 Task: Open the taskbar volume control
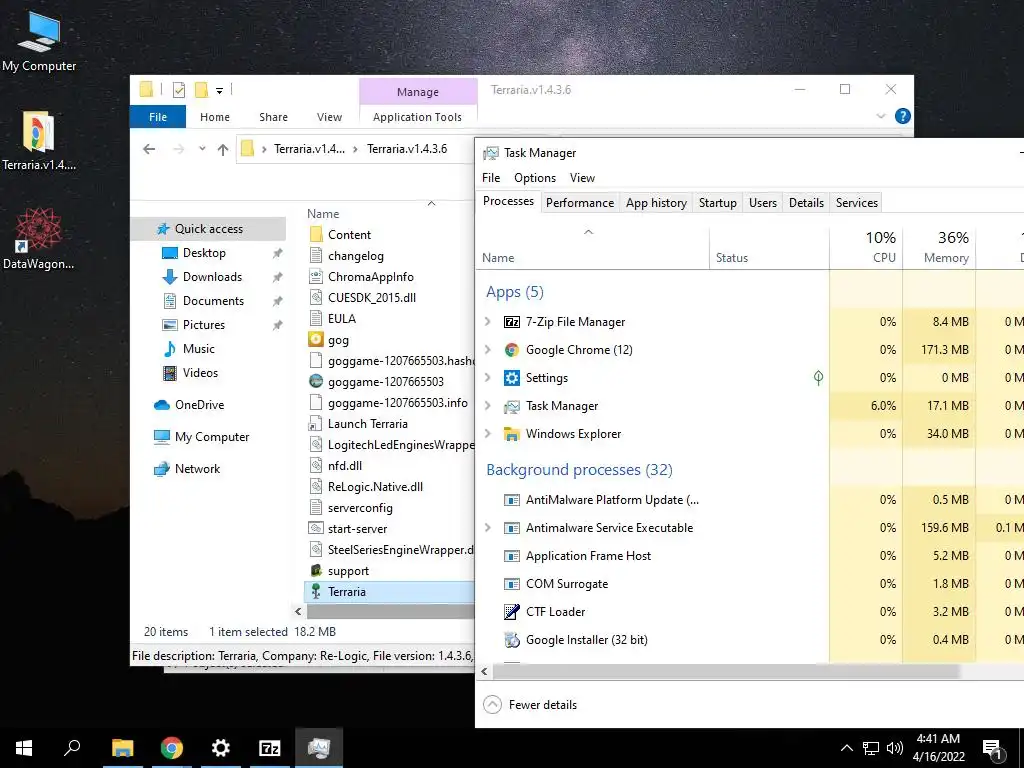[x=894, y=748]
